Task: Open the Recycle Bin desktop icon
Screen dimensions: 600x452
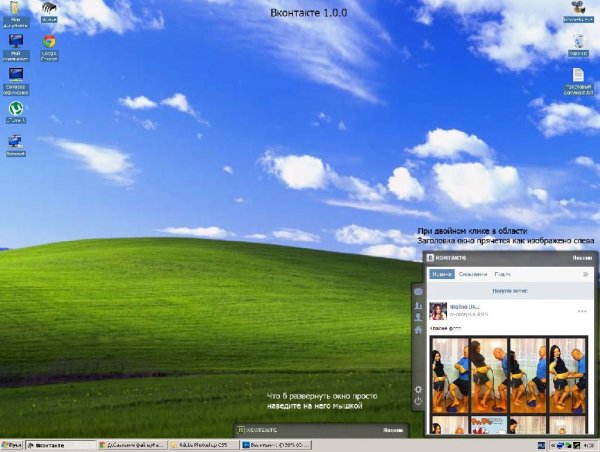Action: (x=578, y=45)
